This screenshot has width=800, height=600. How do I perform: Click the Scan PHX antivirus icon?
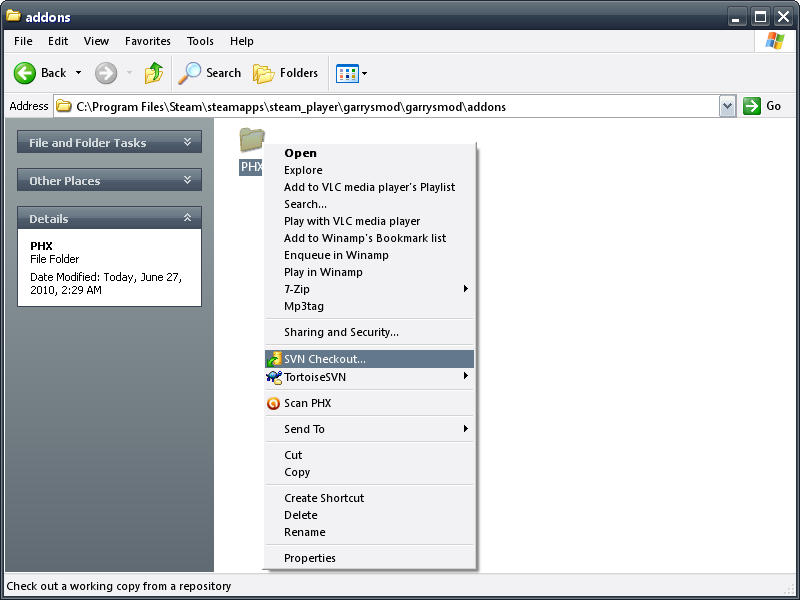[x=273, y=404]
